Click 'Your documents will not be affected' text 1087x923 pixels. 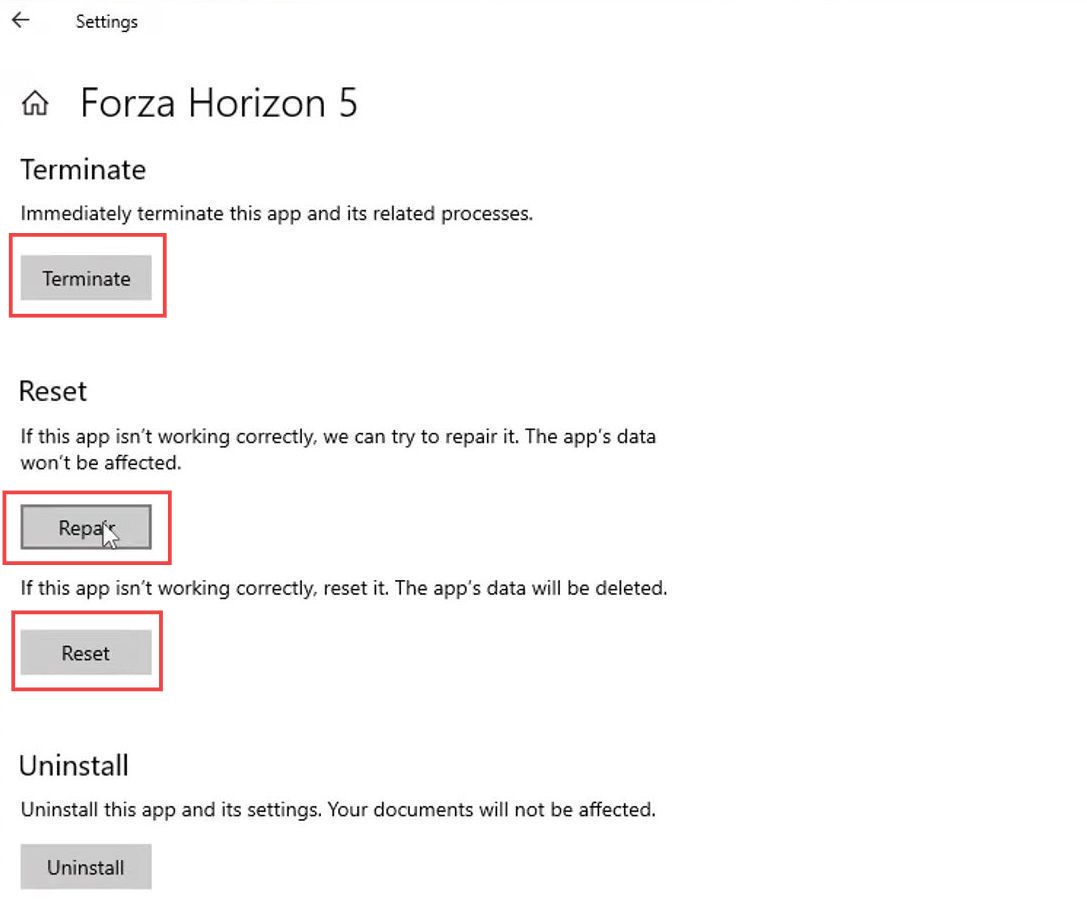[x=492, y=810]
